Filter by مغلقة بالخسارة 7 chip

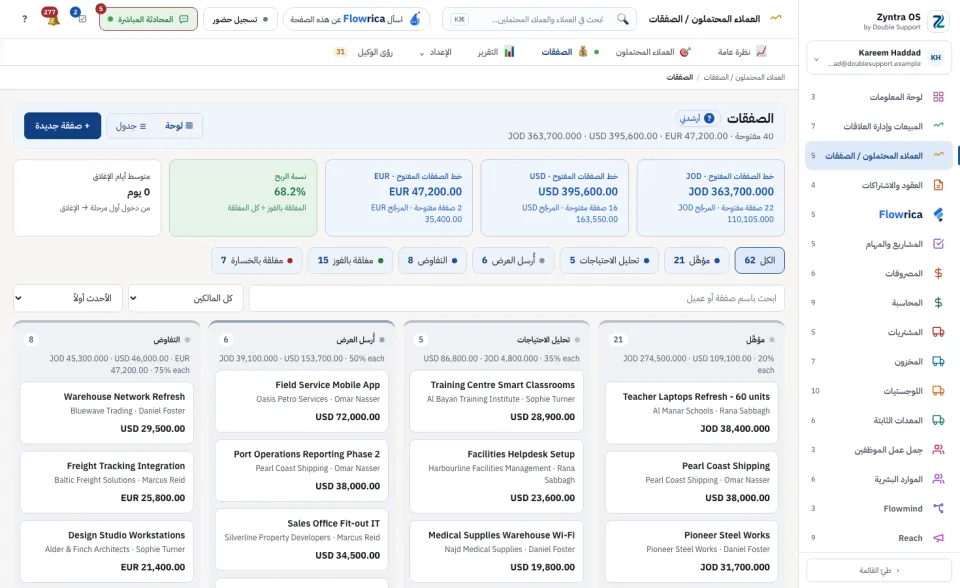click(257, 260)
